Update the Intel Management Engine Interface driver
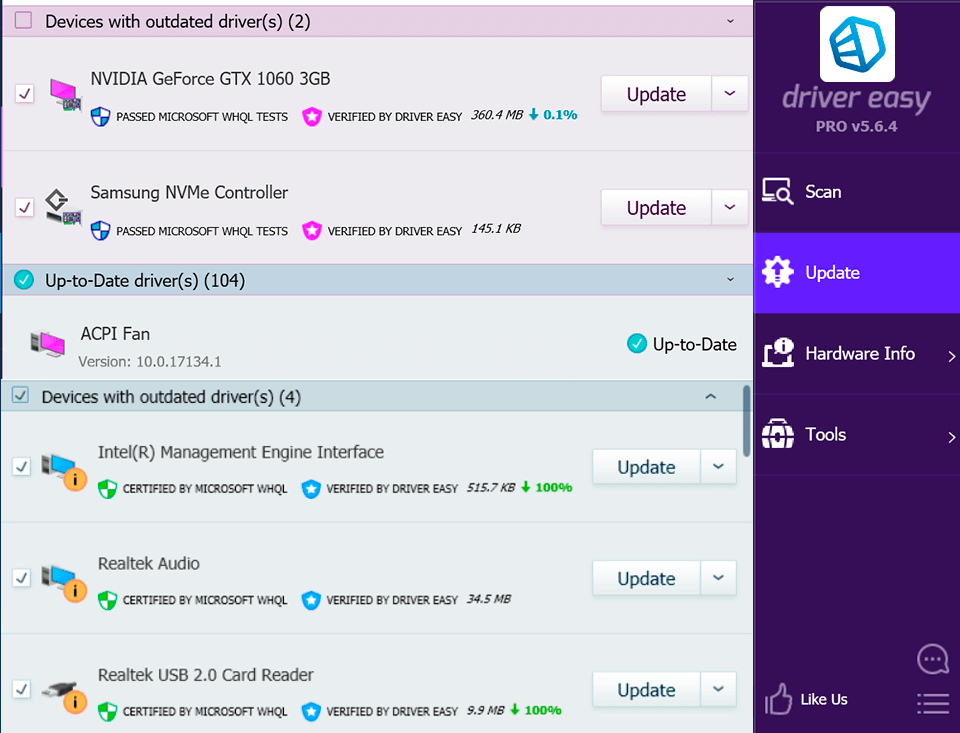The height and width of the screenshot is (733, 960). point(645,466)
